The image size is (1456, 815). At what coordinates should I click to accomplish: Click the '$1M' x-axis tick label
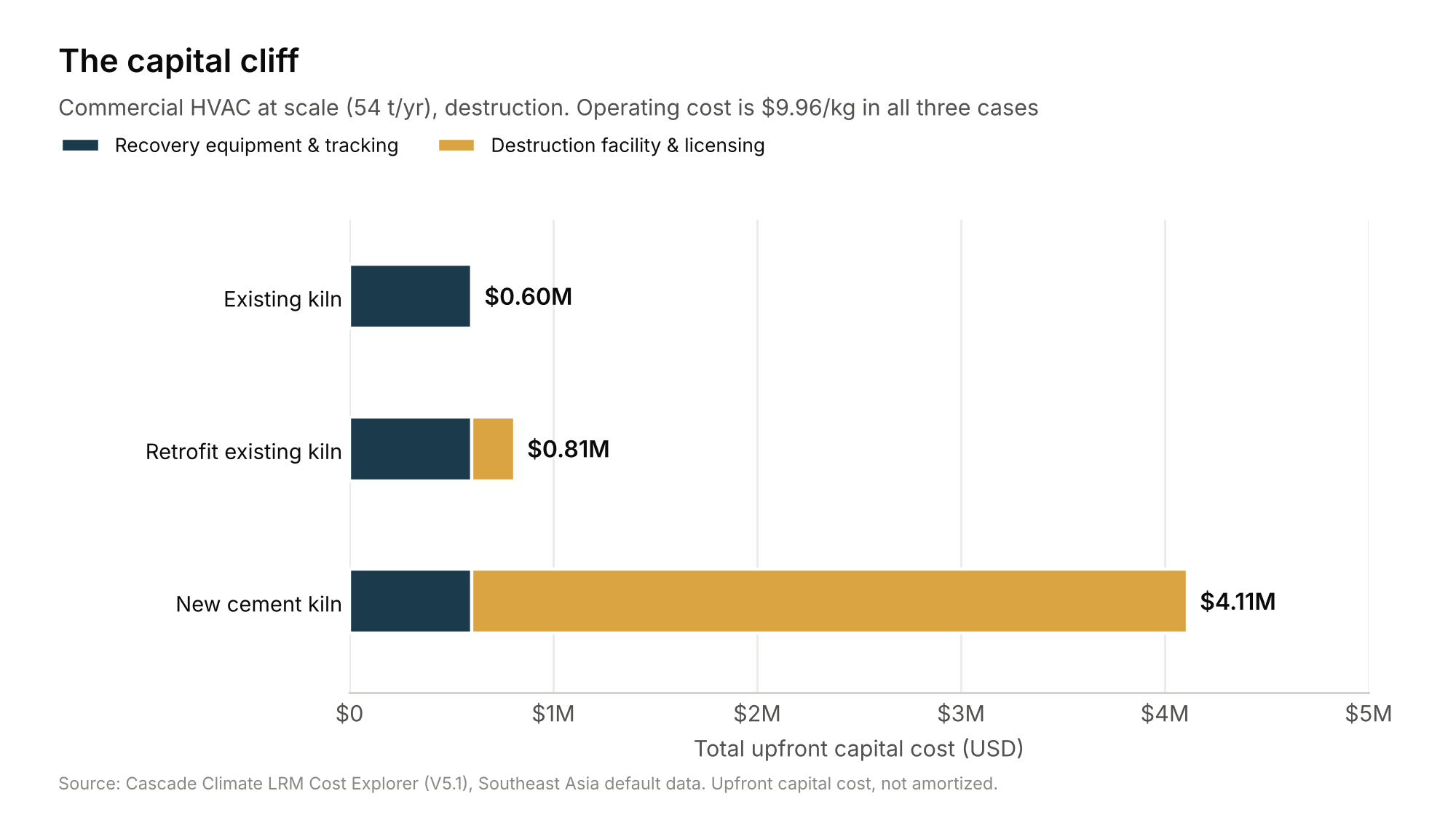[x=553, y=714]
